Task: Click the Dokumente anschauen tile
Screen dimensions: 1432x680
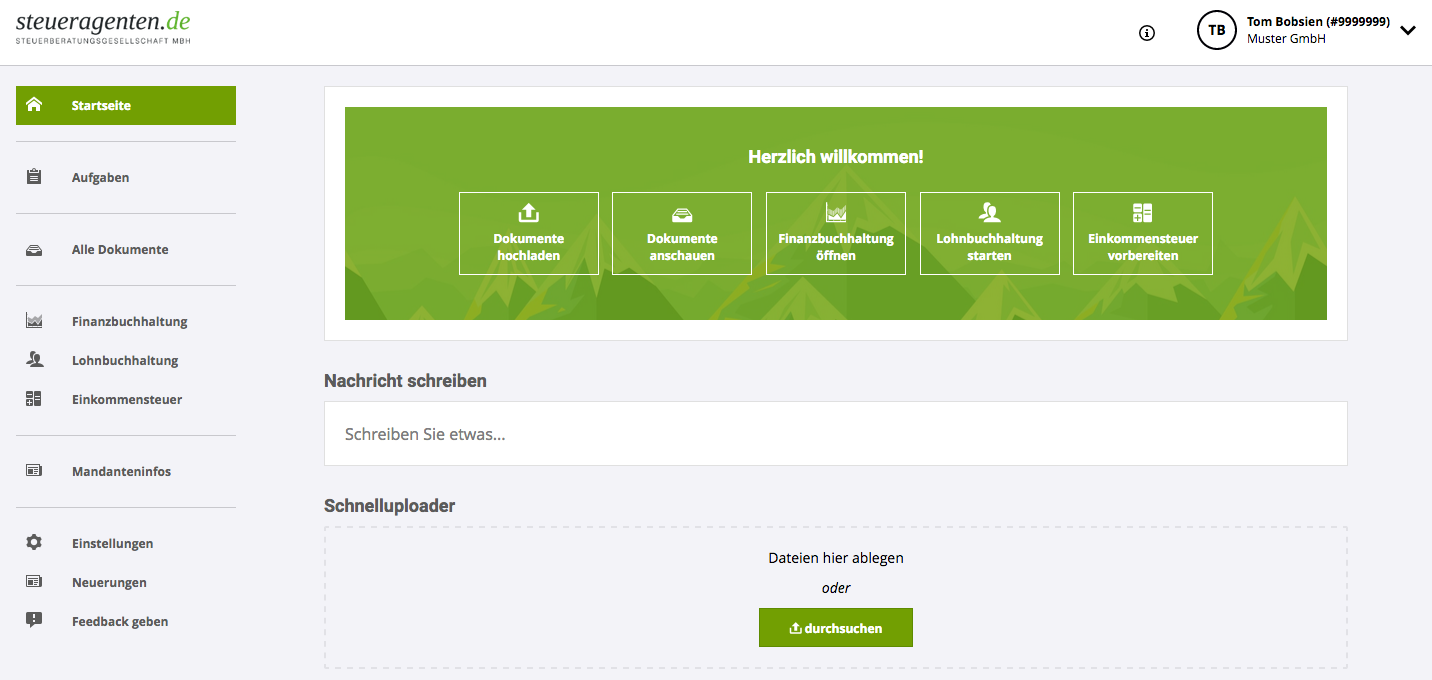Action: (x=681, y=233)
